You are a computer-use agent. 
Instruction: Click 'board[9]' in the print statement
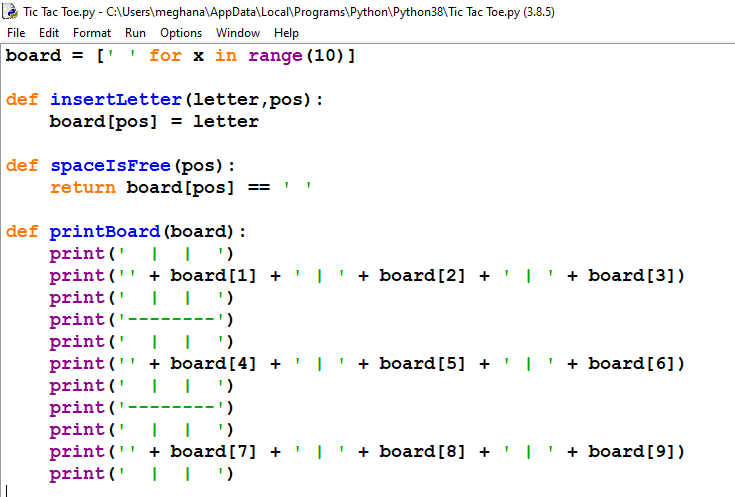[631, 452]
